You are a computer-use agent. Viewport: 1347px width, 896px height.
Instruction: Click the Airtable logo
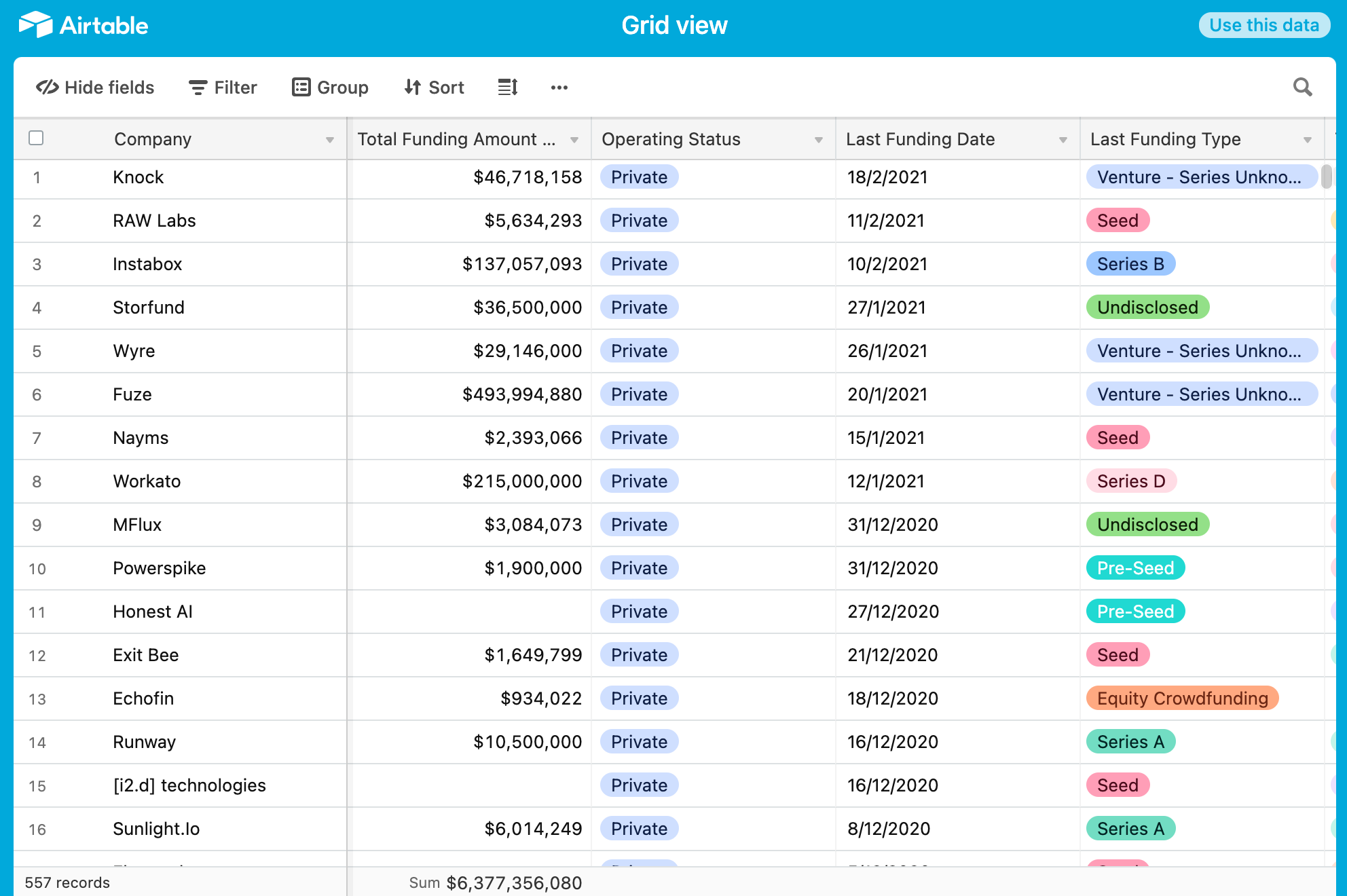[84, 25]
